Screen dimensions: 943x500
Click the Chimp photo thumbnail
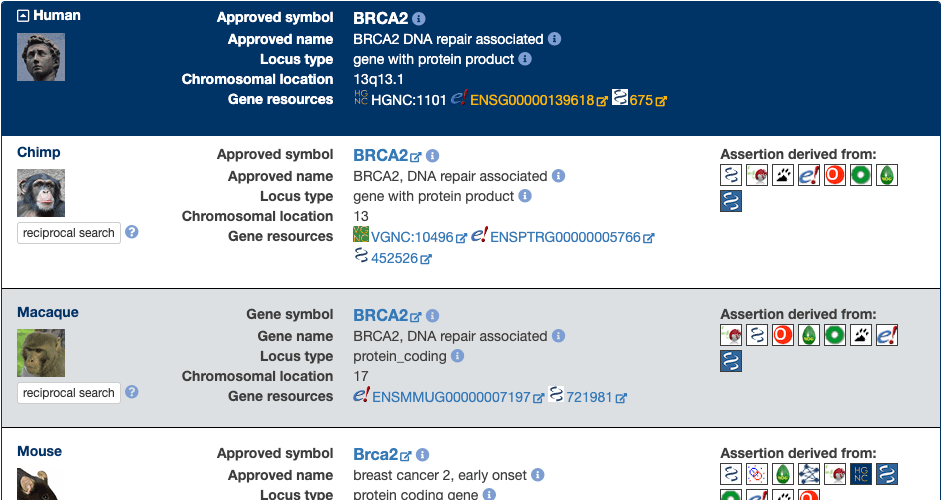pos(41,193)
